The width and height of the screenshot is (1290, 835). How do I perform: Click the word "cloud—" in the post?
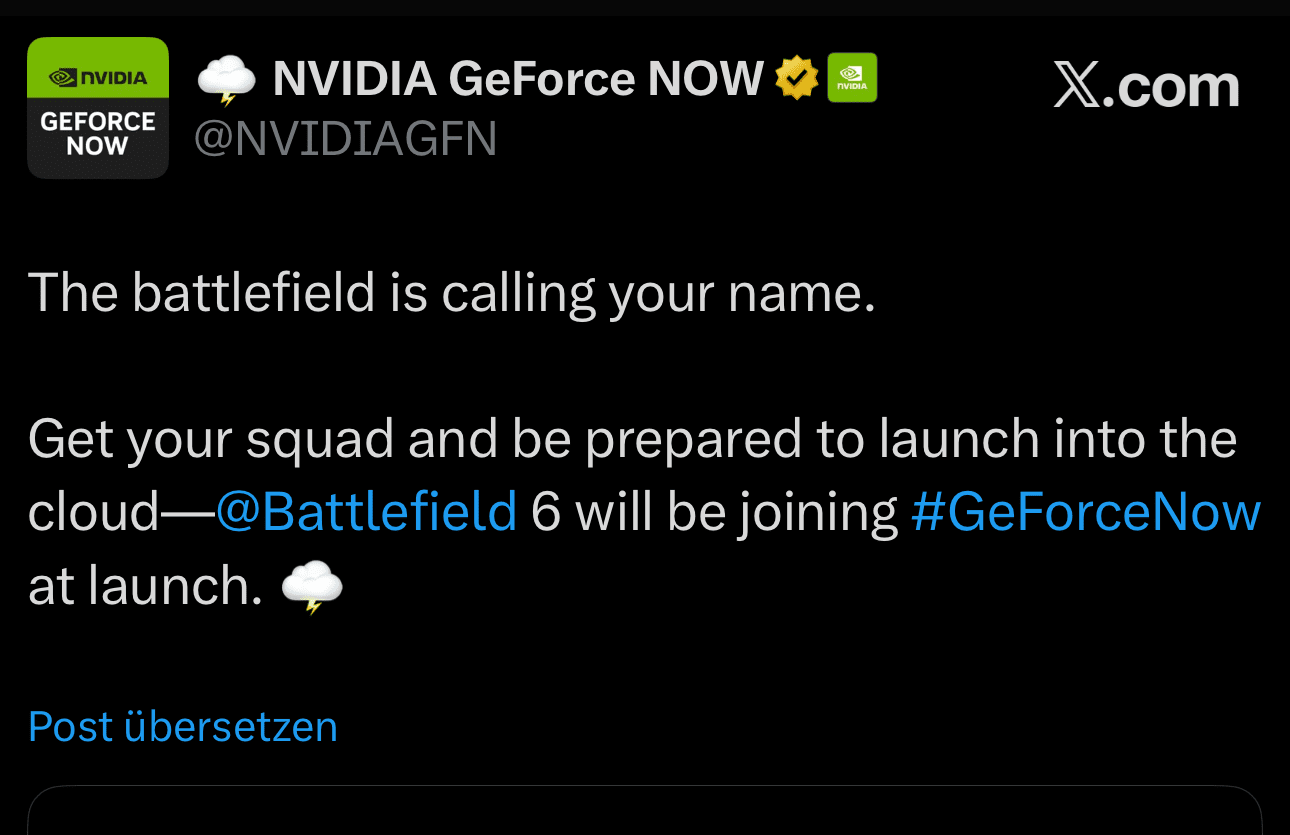[120, 512]
